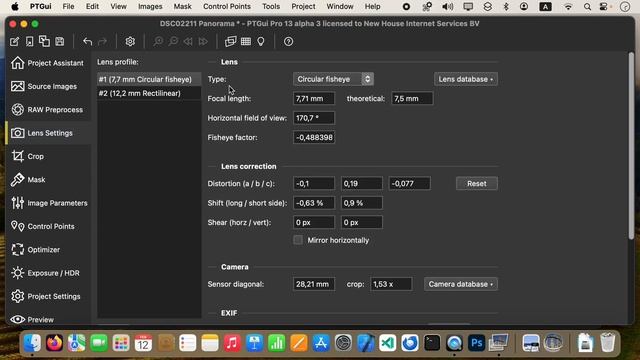Click the previous image double-arrow icon
Image resolution: width=640 pixels, height=360 pixels.
pos(188,41)
